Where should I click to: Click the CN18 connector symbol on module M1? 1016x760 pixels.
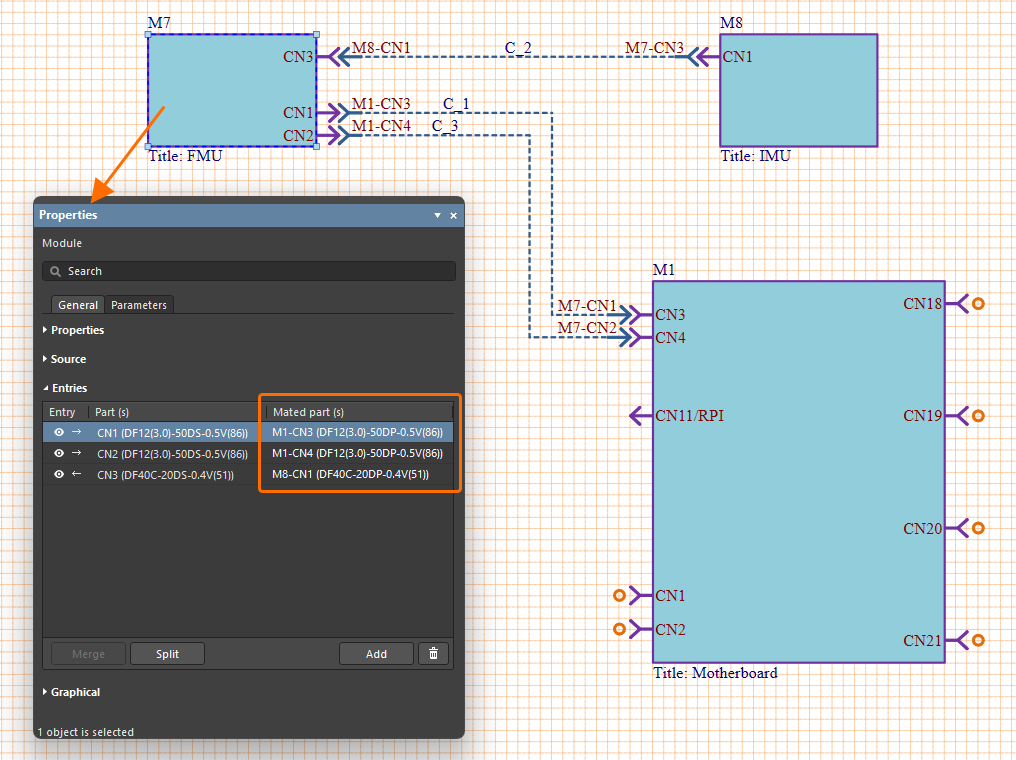(956, 303)
